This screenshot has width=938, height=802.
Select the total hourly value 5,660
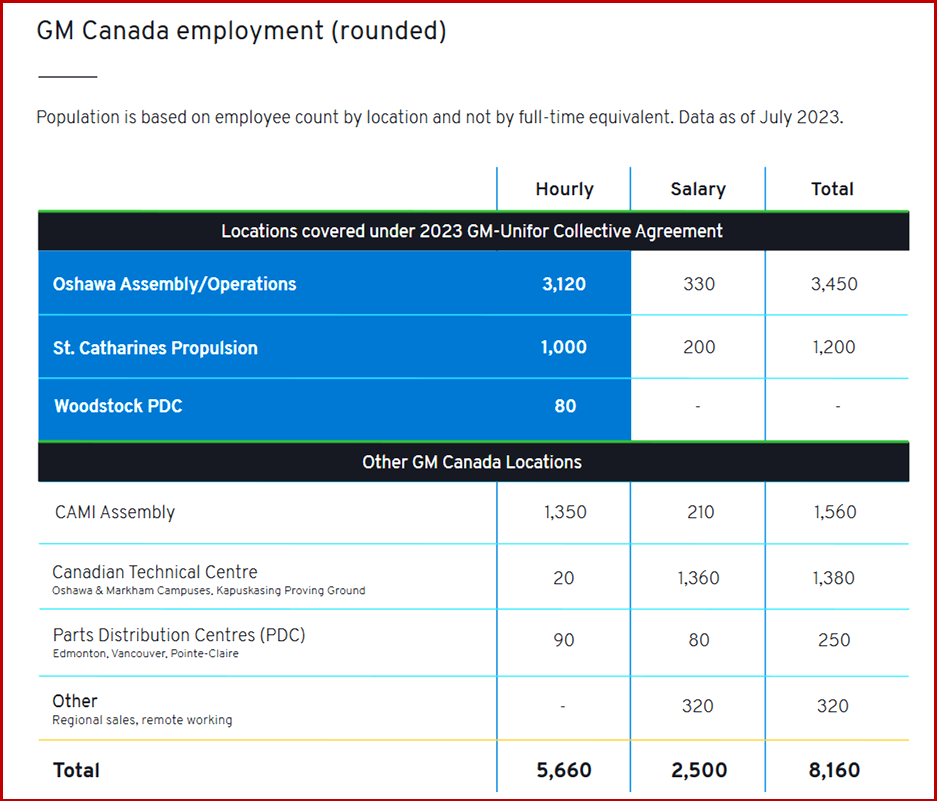(564, 770)
